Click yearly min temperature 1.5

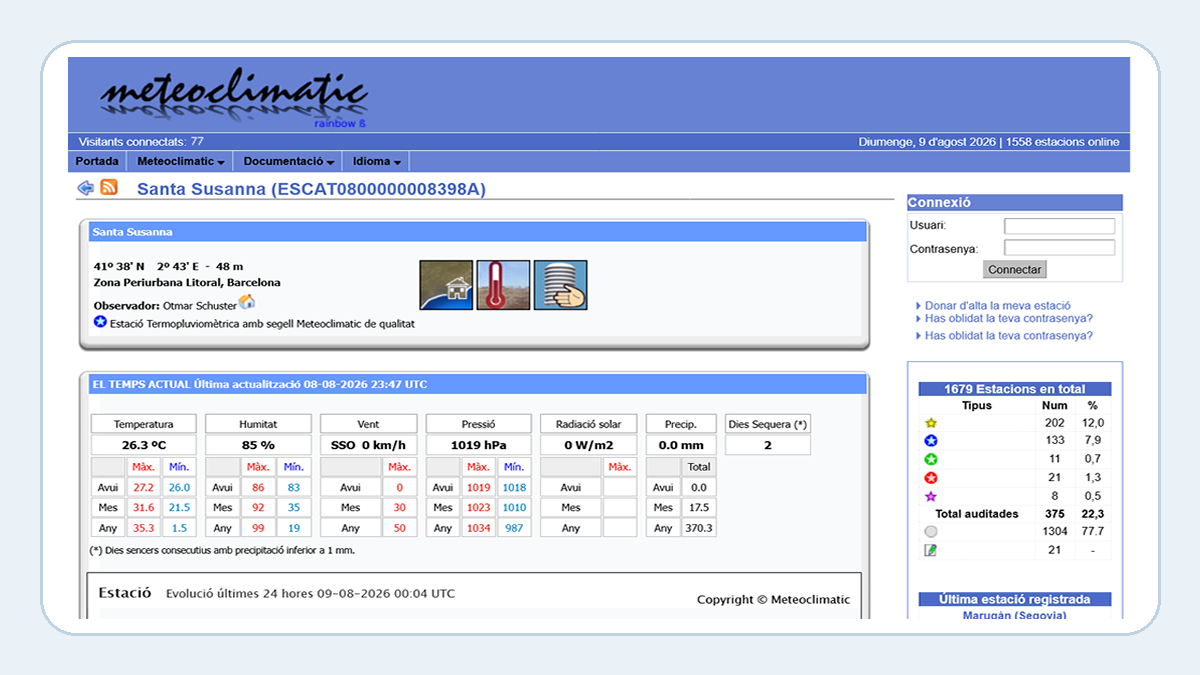point(179,528)
